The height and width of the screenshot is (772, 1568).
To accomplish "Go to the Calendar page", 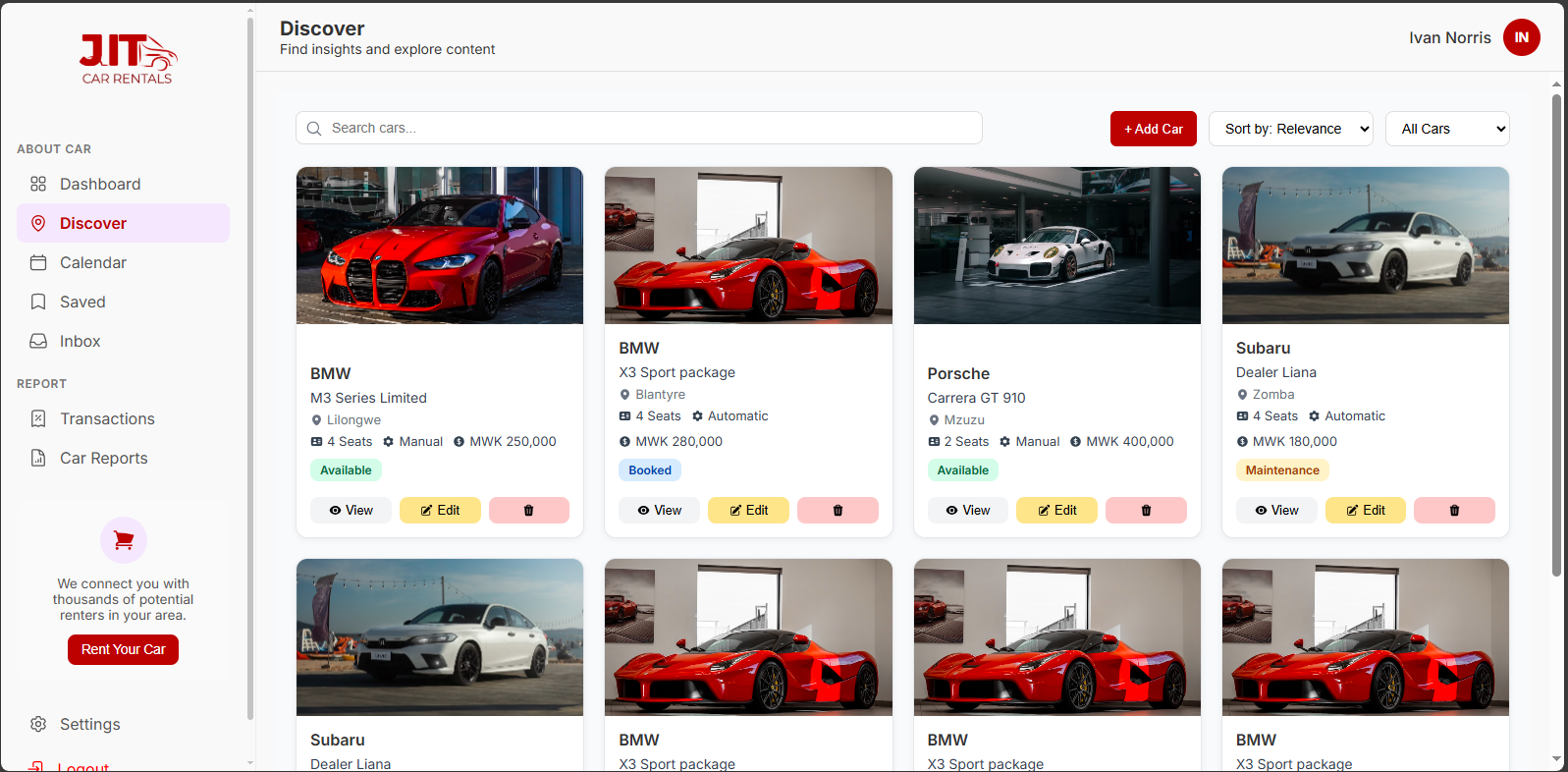I will pyautogui.click(x=123, y=262).
